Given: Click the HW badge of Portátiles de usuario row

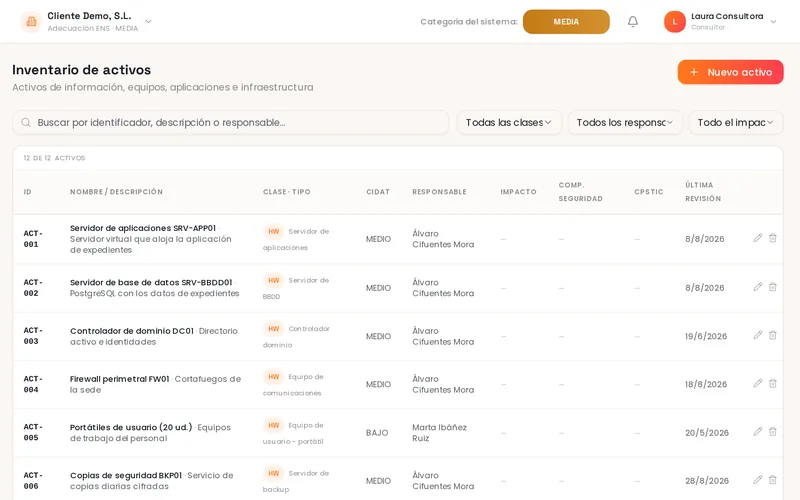Looking at the screenshot, I should tap(273, 426).
